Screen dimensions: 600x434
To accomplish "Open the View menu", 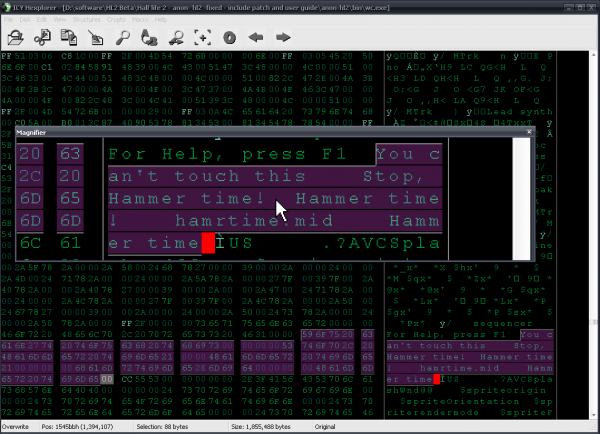I will point(60,20).
